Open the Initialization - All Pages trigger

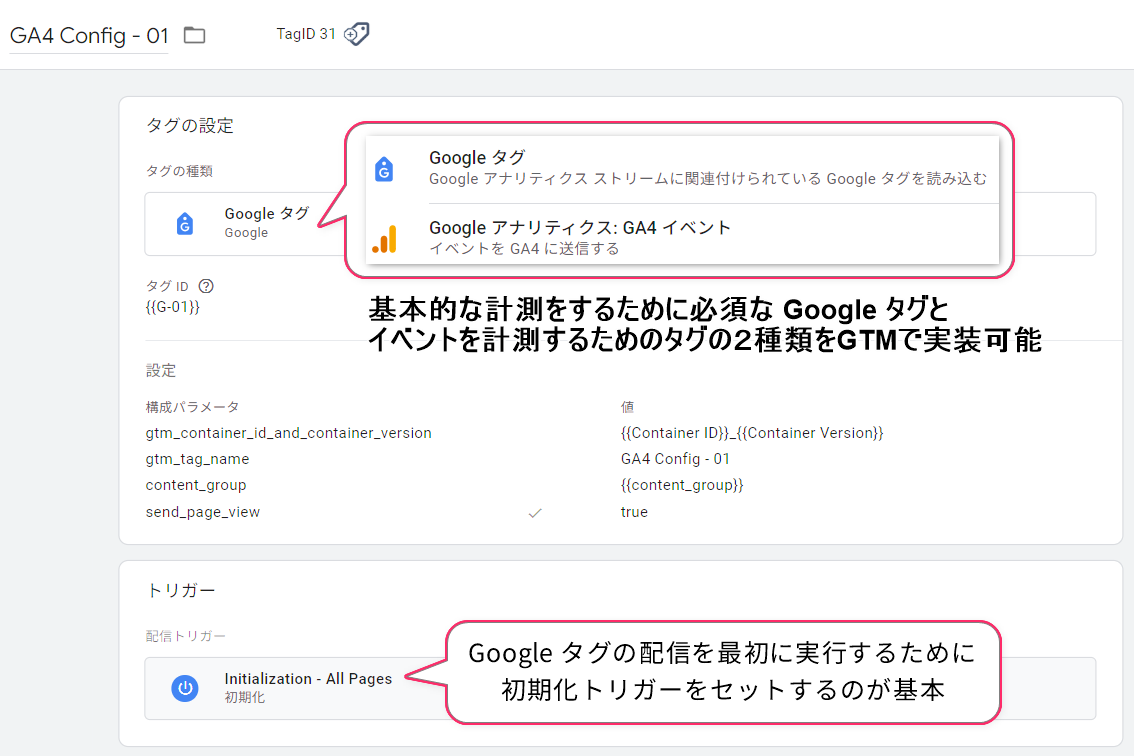tap(620, 688)
